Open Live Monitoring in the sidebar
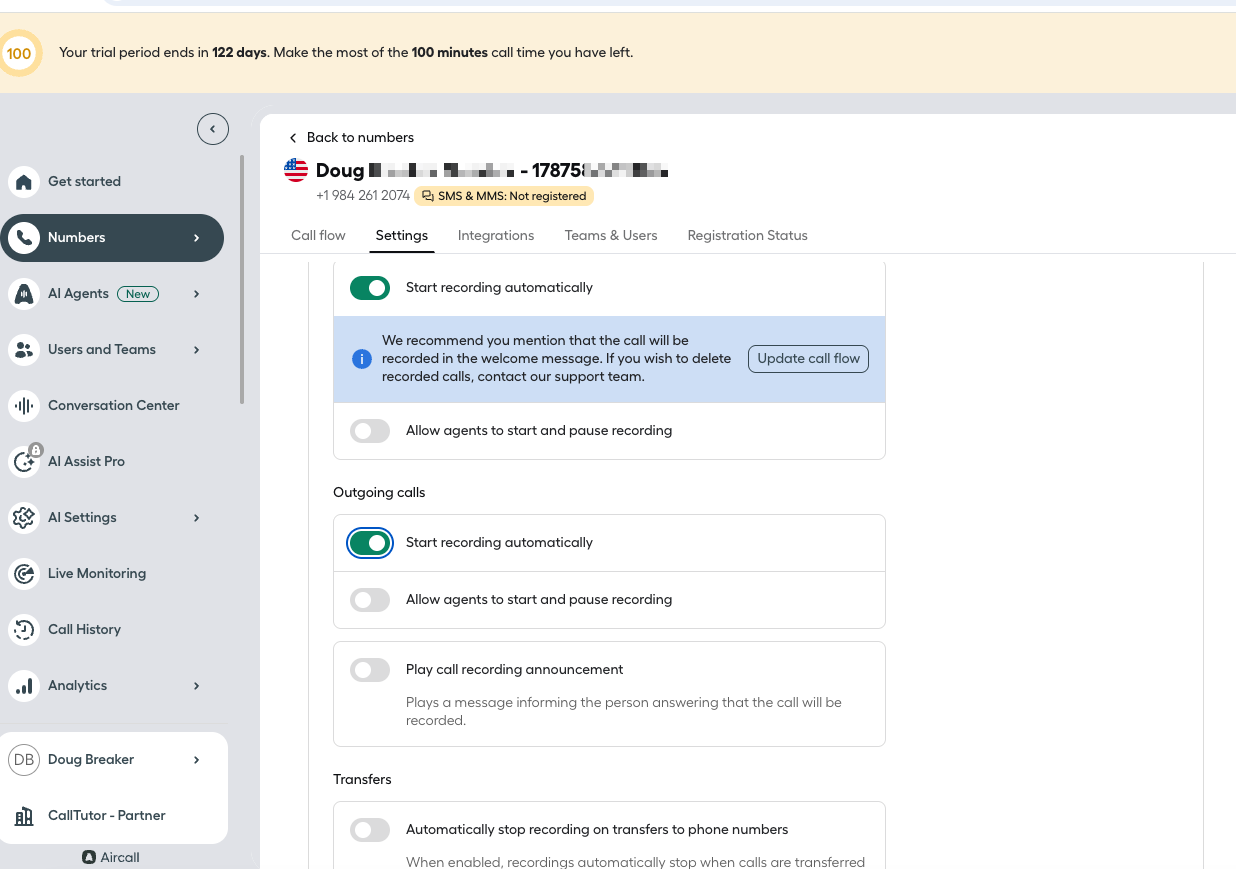This screenshot has width=1236, height=869. [x=97, y=574]
